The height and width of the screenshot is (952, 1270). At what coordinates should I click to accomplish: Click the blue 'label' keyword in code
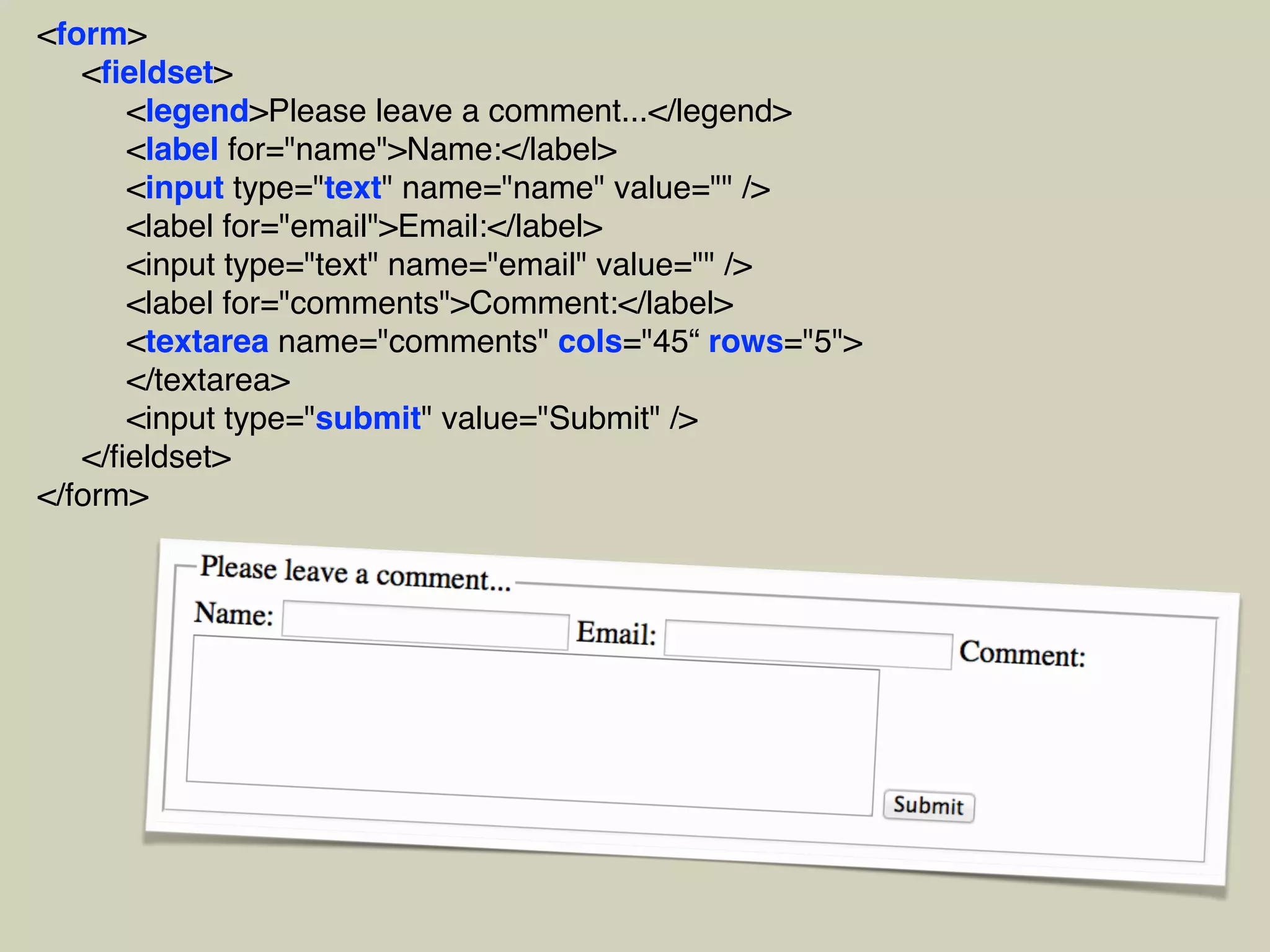coord(181,150)
